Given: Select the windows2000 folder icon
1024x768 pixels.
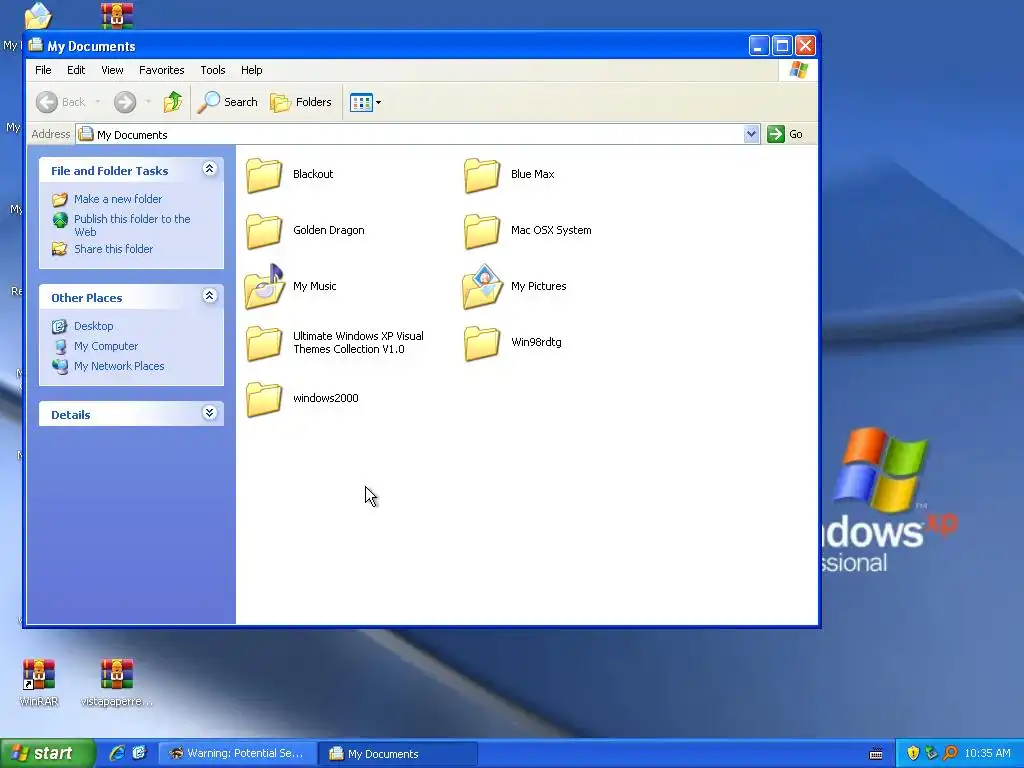Looking at the screenshot, I should pyautogui.click(x=264, y=399).
